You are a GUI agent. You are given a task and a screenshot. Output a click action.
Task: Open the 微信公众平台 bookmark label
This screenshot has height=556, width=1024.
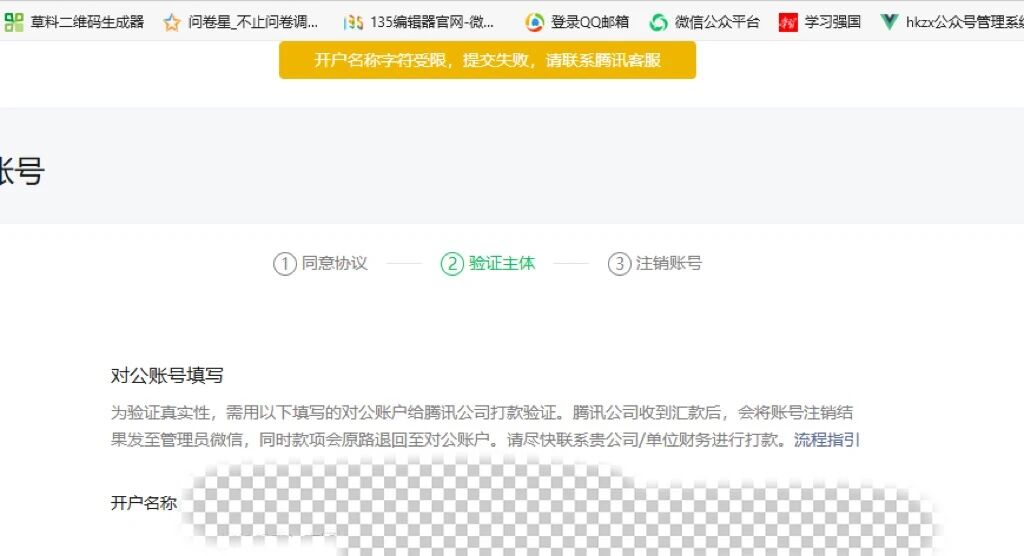pyautogui.click(x=717, y=22)
